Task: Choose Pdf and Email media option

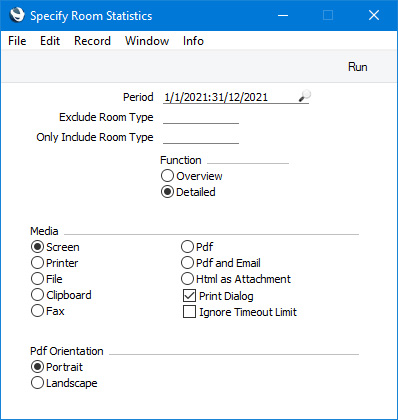Action: click(x=187, y=263)
